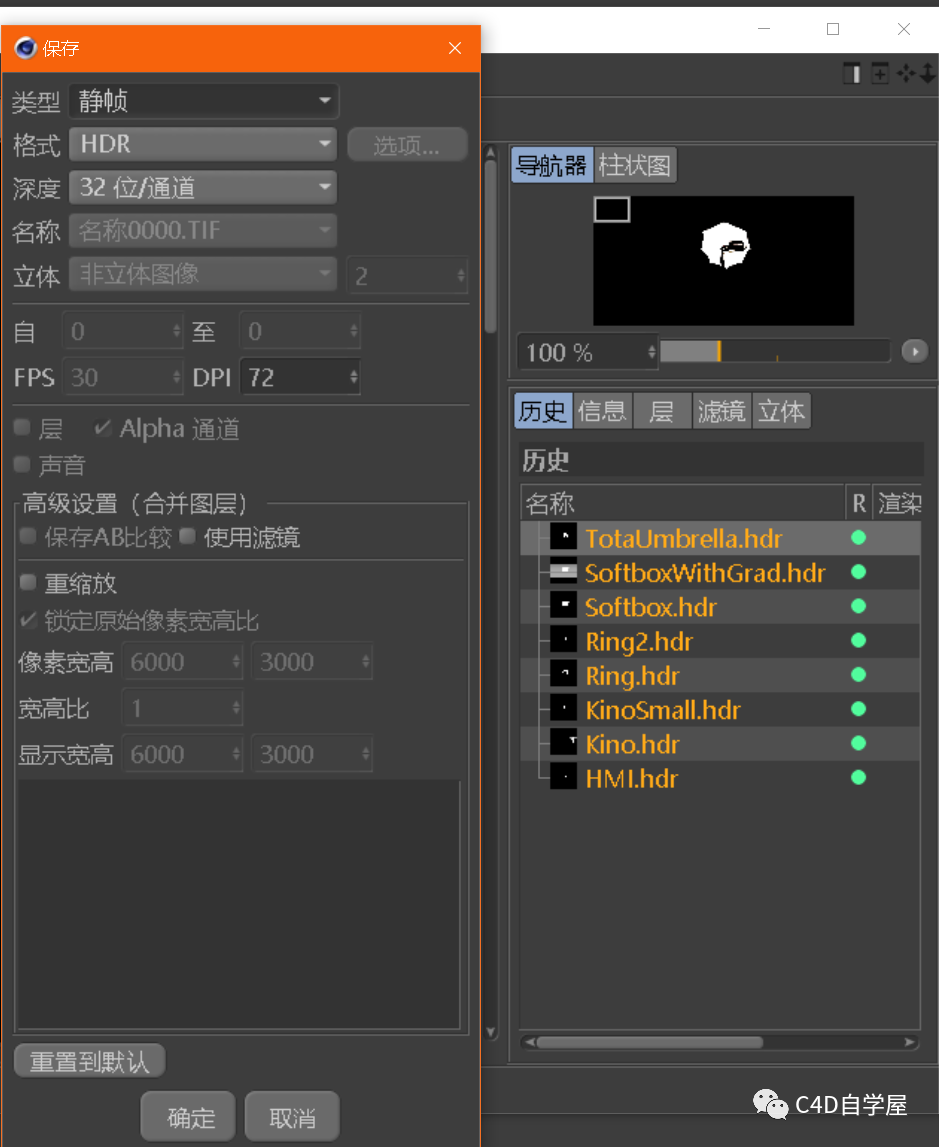The height and width of the screenshot is (1147, 939).
Task: Click the FPS stepper arrows
Action: click(176, 377)
